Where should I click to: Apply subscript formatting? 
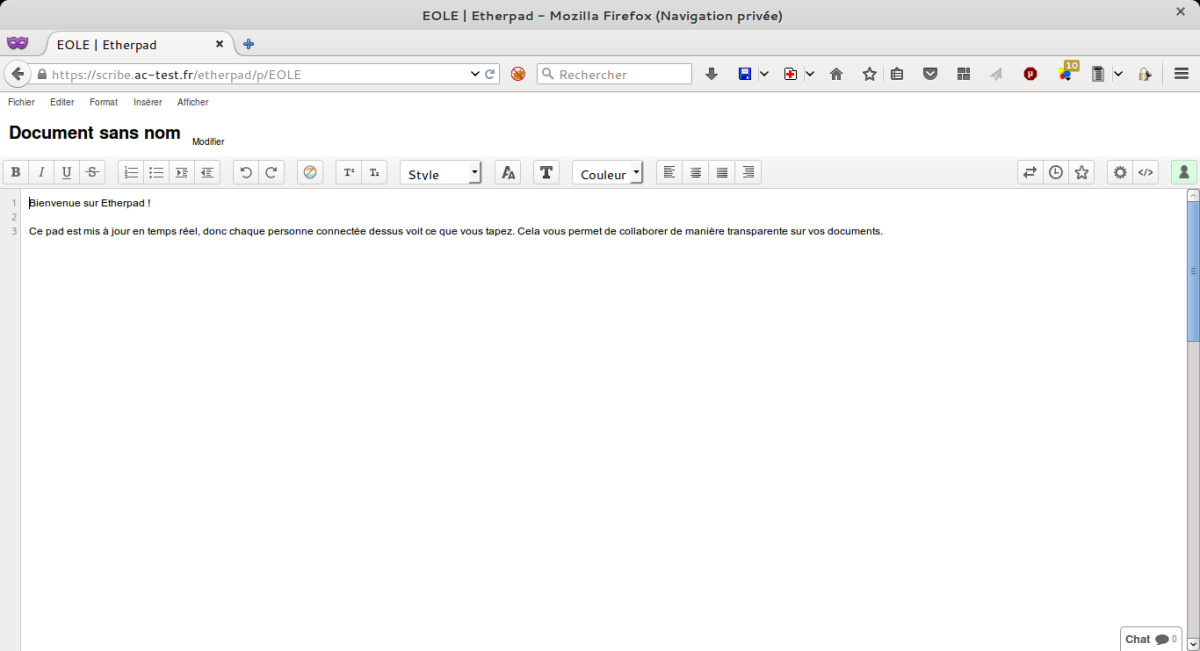(375, 172)
